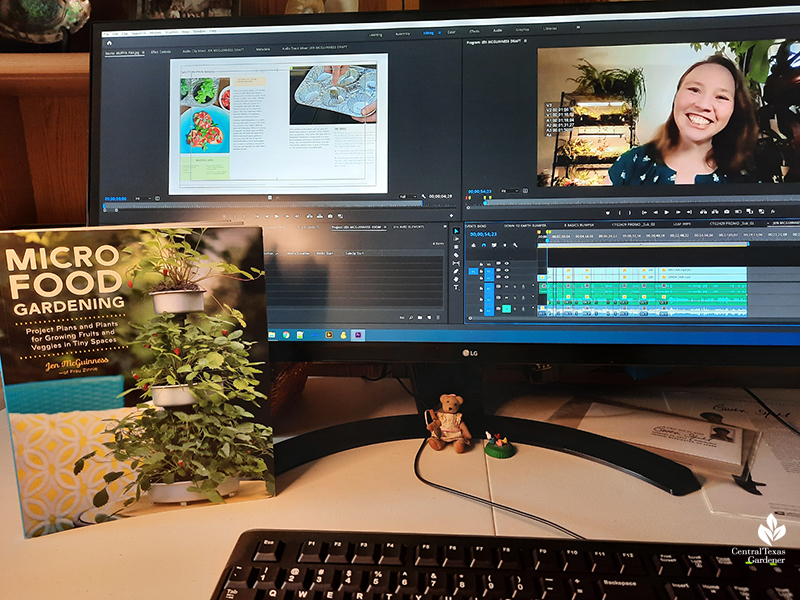Open the Sequence menu
Viewport: 800px width, 600px height.
tap(138, 33)
